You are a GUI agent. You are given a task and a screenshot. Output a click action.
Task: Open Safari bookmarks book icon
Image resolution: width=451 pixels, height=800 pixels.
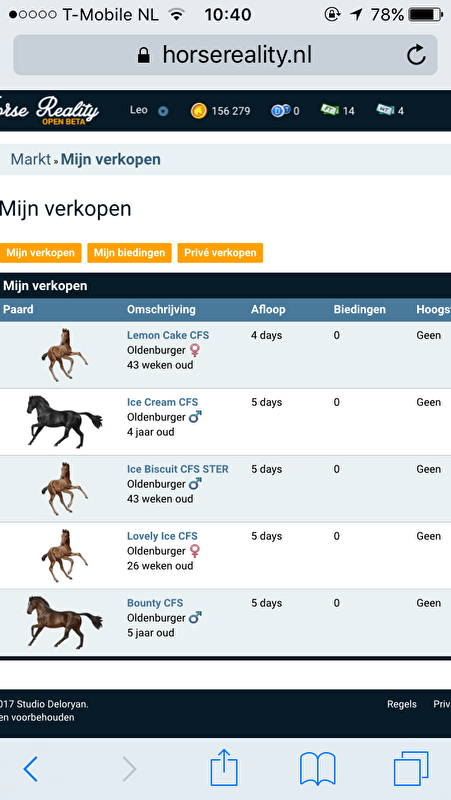pyautogui.click(x=318, y=769)
